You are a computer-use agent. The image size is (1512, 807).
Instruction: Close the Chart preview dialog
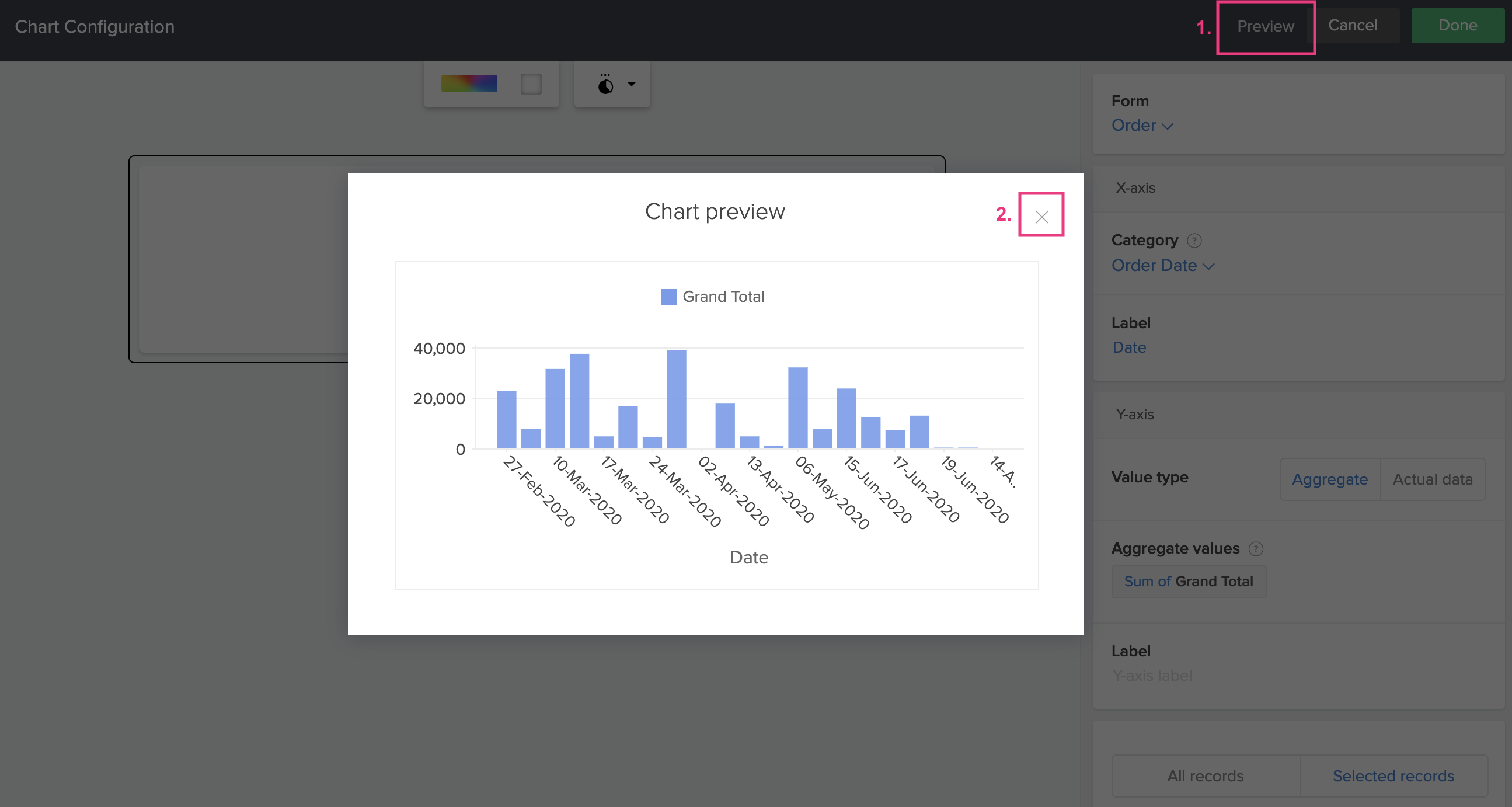click(1041, 217)
